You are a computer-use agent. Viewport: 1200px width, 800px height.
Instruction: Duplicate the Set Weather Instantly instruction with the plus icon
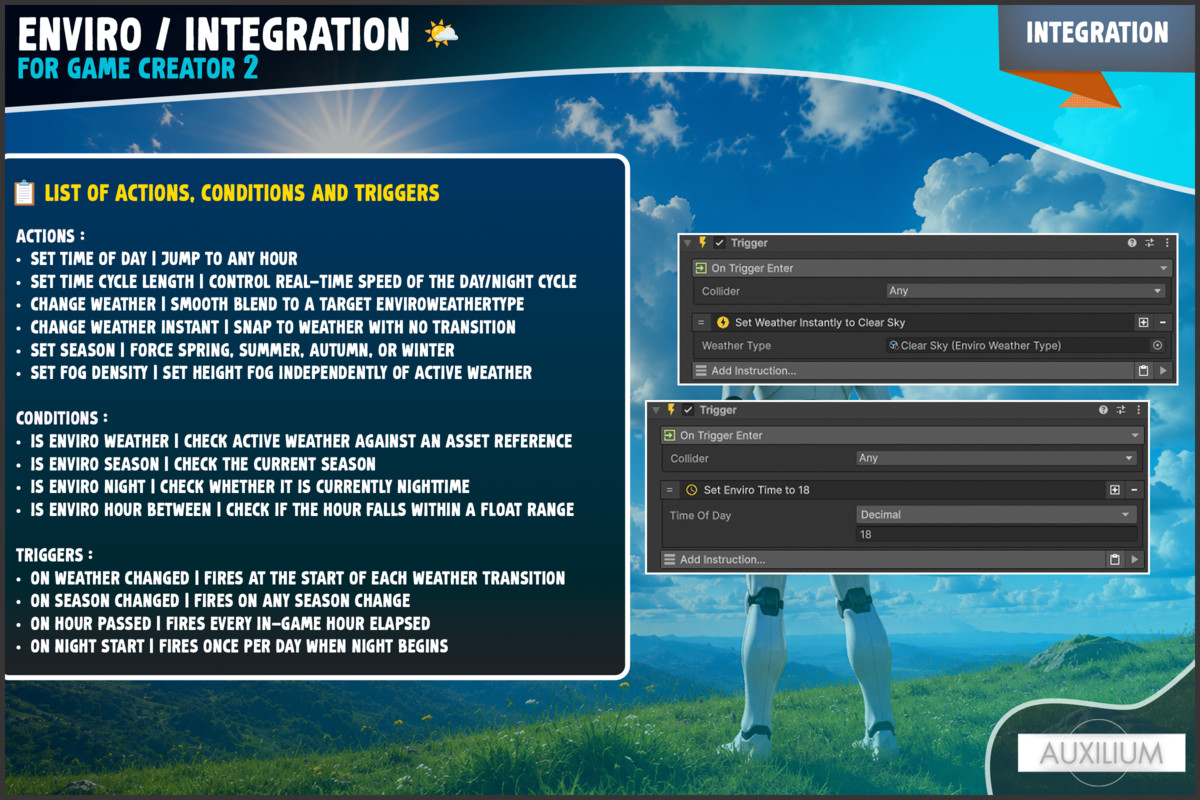pyautogui.click(x=1143, y=323)
